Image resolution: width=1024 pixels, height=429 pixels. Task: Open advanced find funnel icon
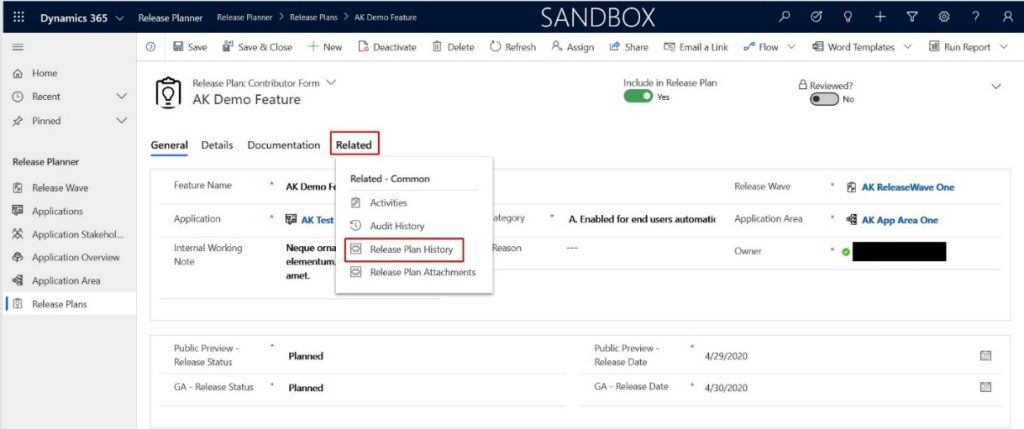click(912, 18)
